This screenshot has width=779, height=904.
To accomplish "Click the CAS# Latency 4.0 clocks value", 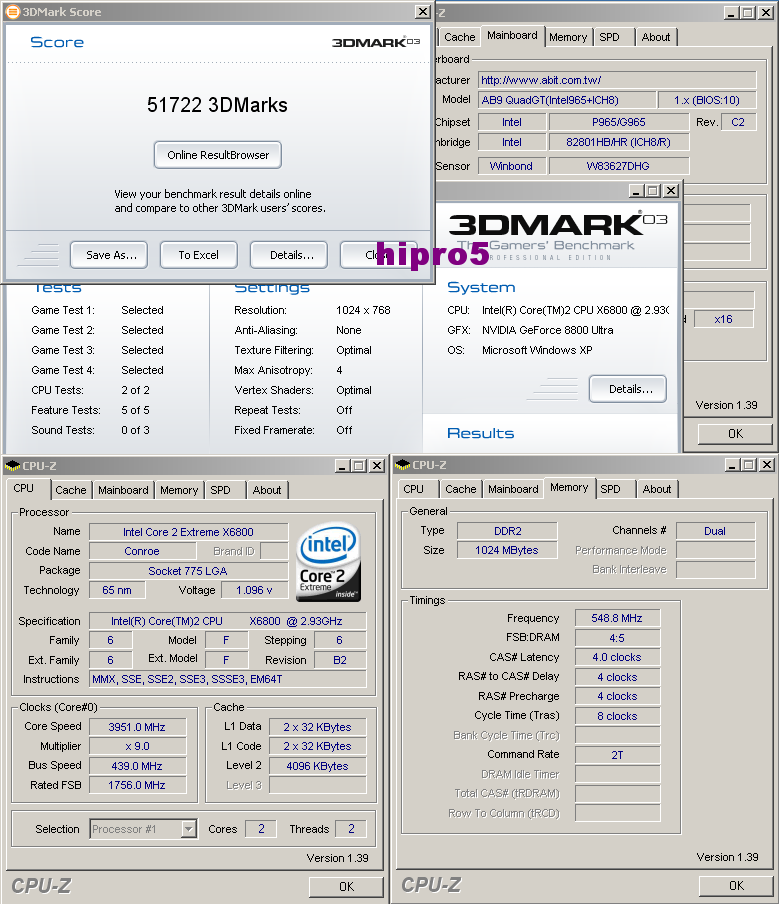I will click(x=617, y=657).
